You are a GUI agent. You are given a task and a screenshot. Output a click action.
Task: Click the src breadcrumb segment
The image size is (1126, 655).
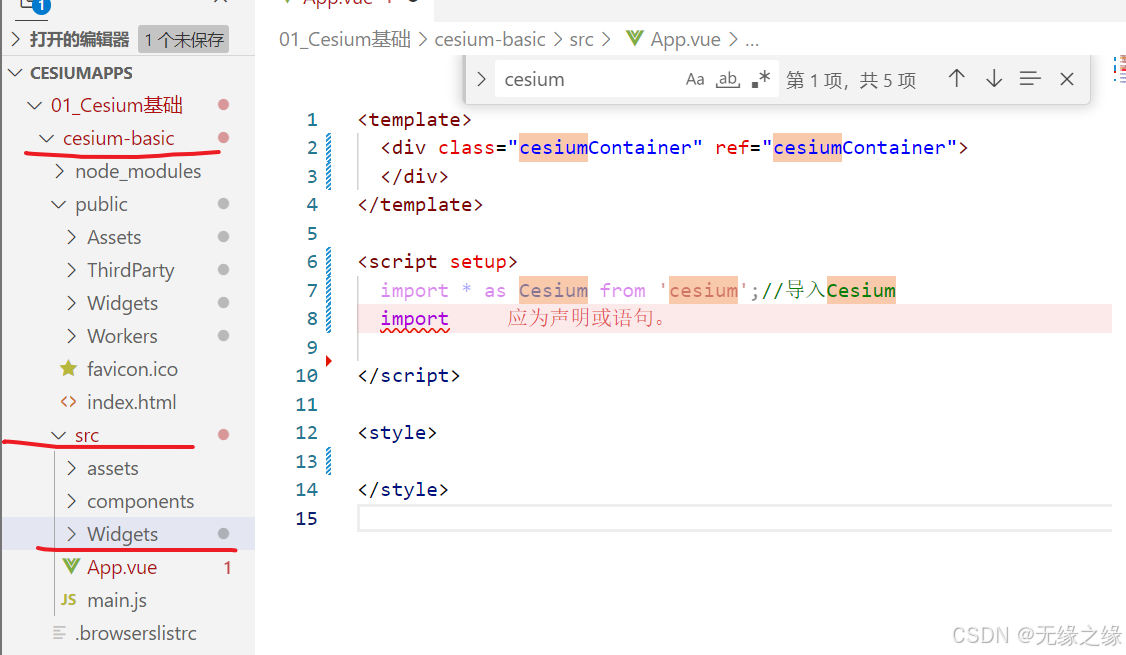[x=582, y=40]
